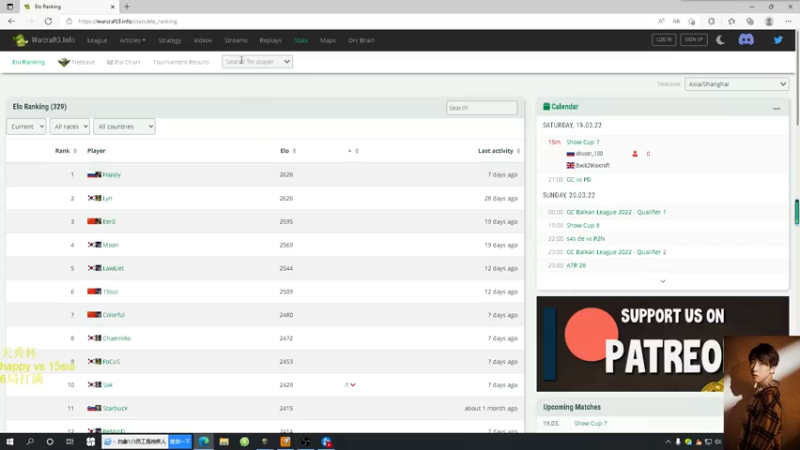Image resolution: width=800 pixels, height=450 pixels.
Task: Switch to the Netease tab
Action: coord(77,62)
